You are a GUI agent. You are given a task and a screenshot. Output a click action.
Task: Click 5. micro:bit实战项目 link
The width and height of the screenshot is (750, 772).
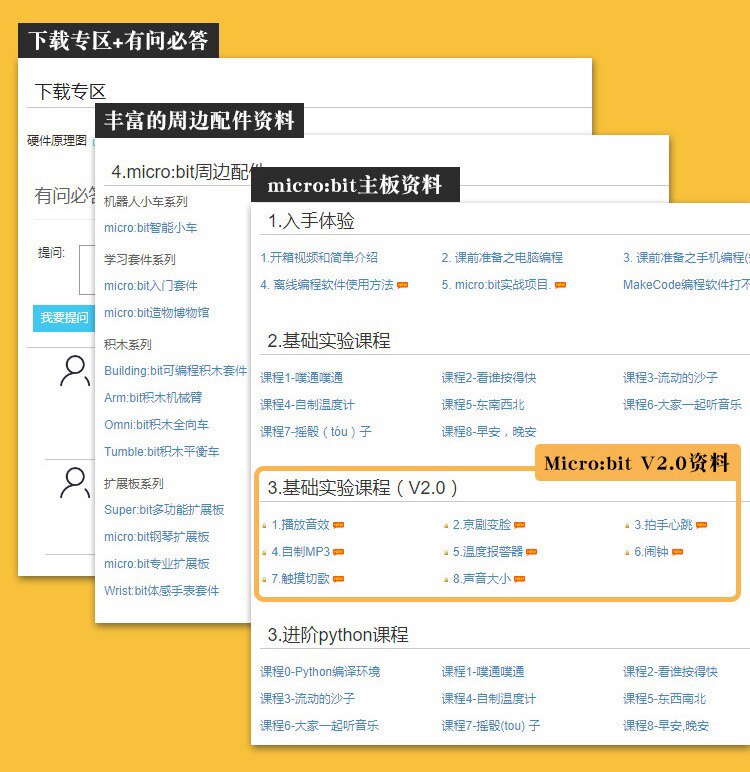coord(496,285)
